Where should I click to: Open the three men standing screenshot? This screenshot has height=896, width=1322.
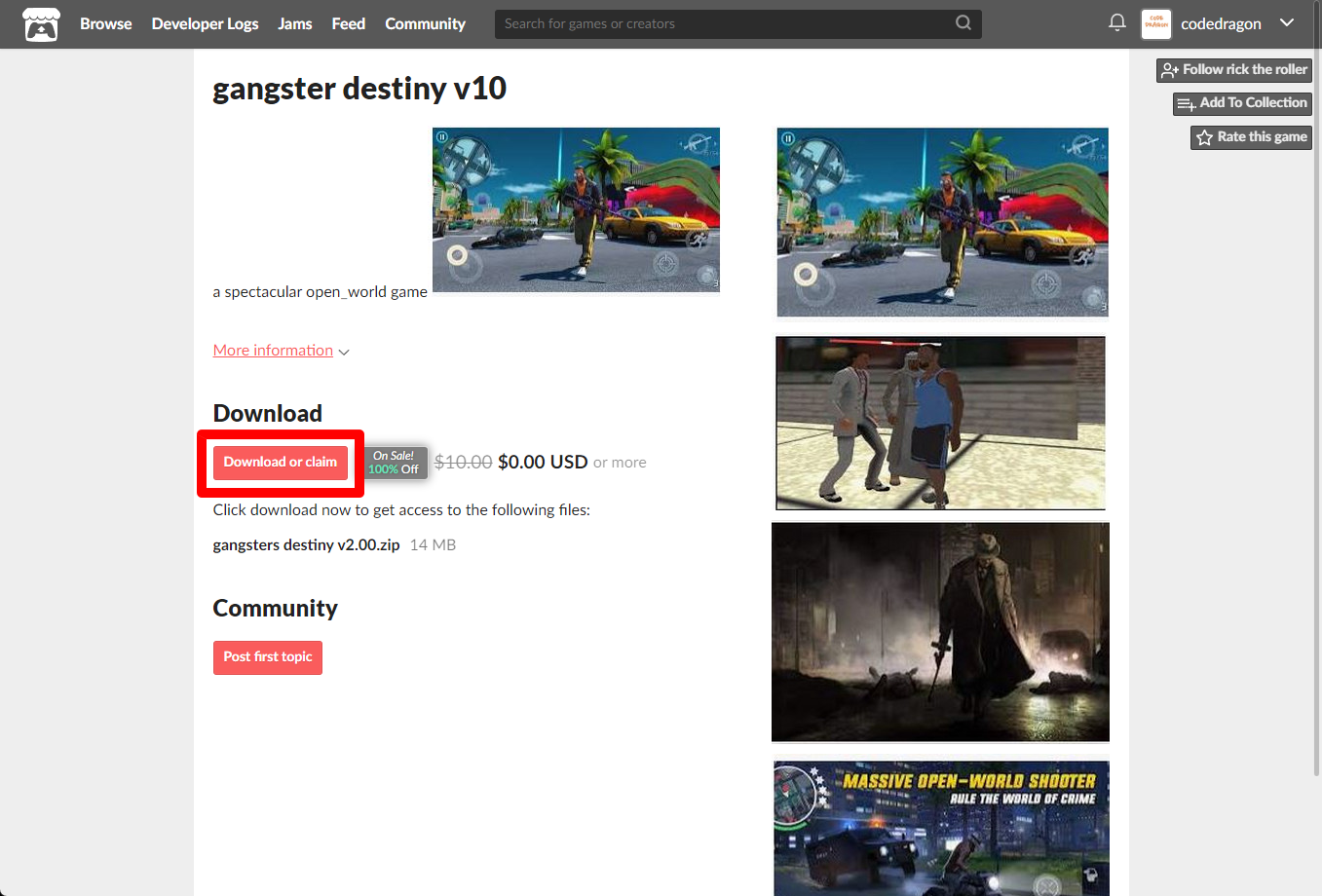coord(940,423)
